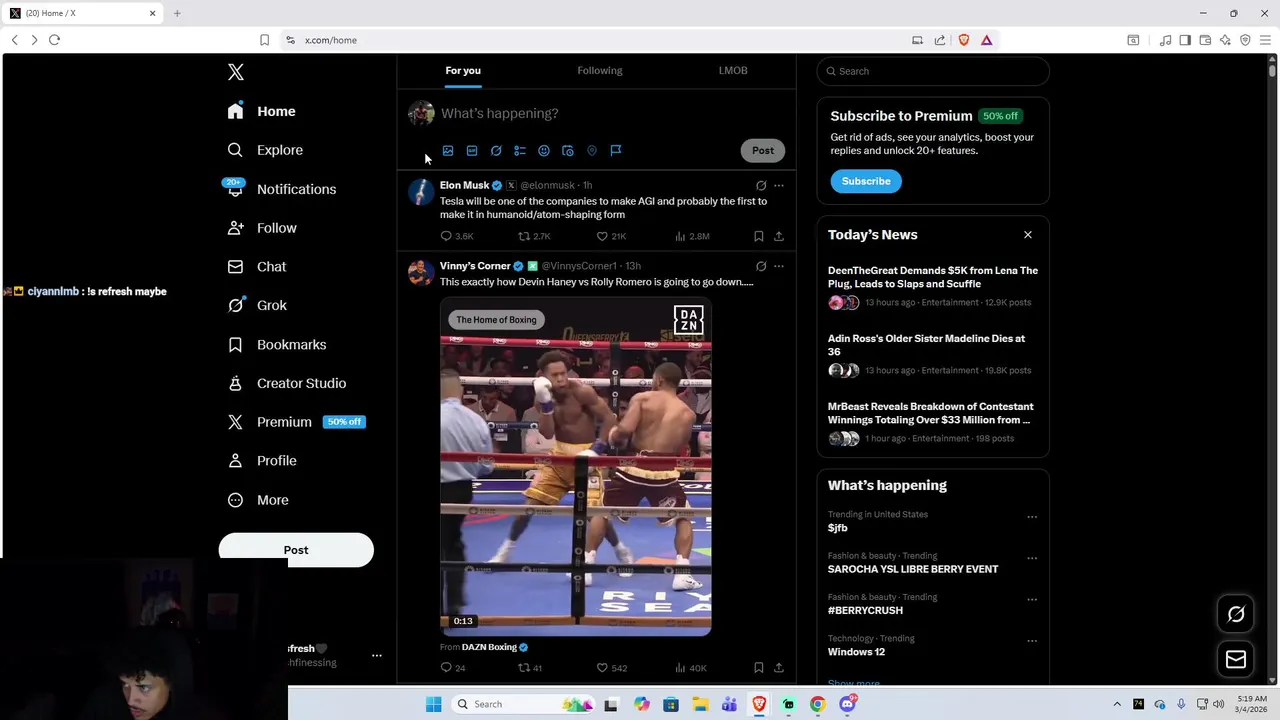
Task: Click the X logo in the sidebar
Action: 235,72
